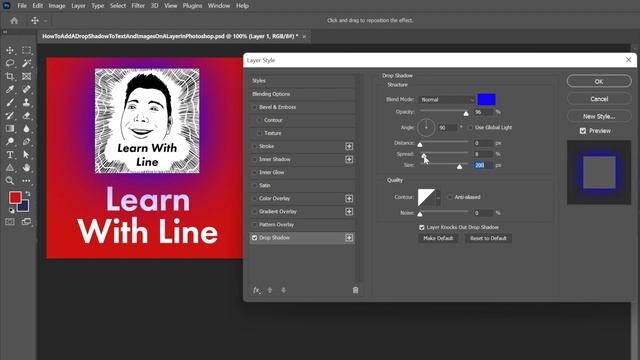Enable the Stroke effect checkbox
The width and height of the screenshot is (640, 360).
pos(255,146)
